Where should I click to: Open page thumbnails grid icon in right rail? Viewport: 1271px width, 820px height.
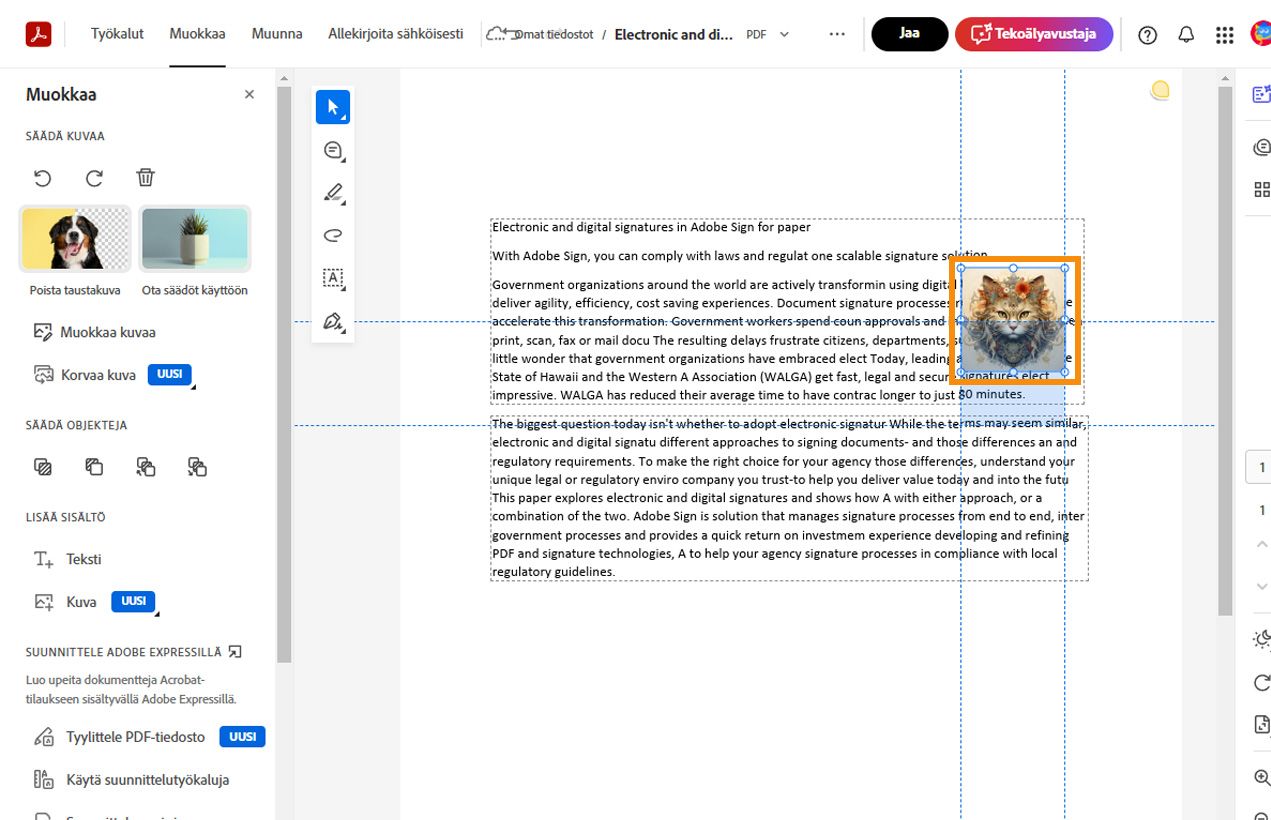(1261, 190)
